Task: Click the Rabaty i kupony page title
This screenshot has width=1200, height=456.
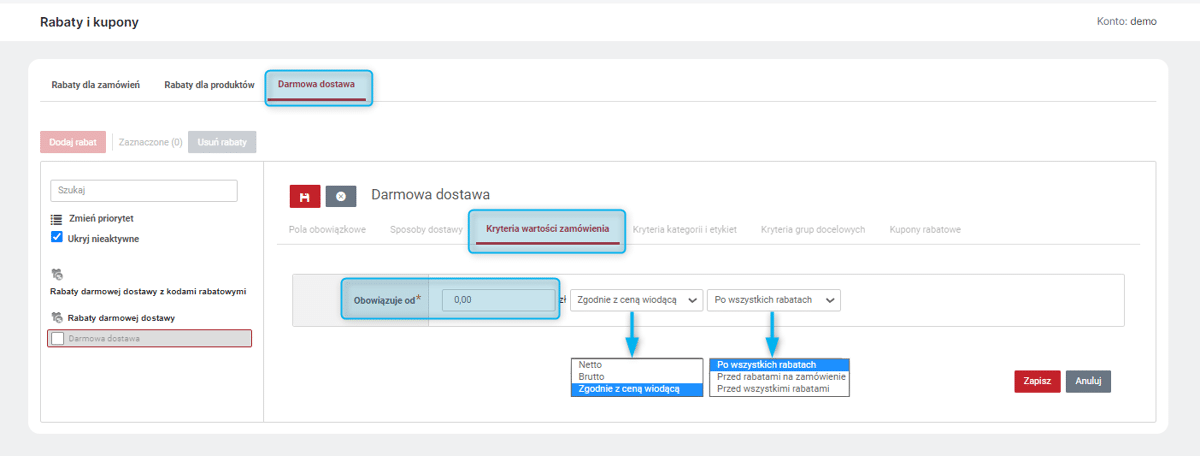Action: pyautogui.click(x=89, y=22)
